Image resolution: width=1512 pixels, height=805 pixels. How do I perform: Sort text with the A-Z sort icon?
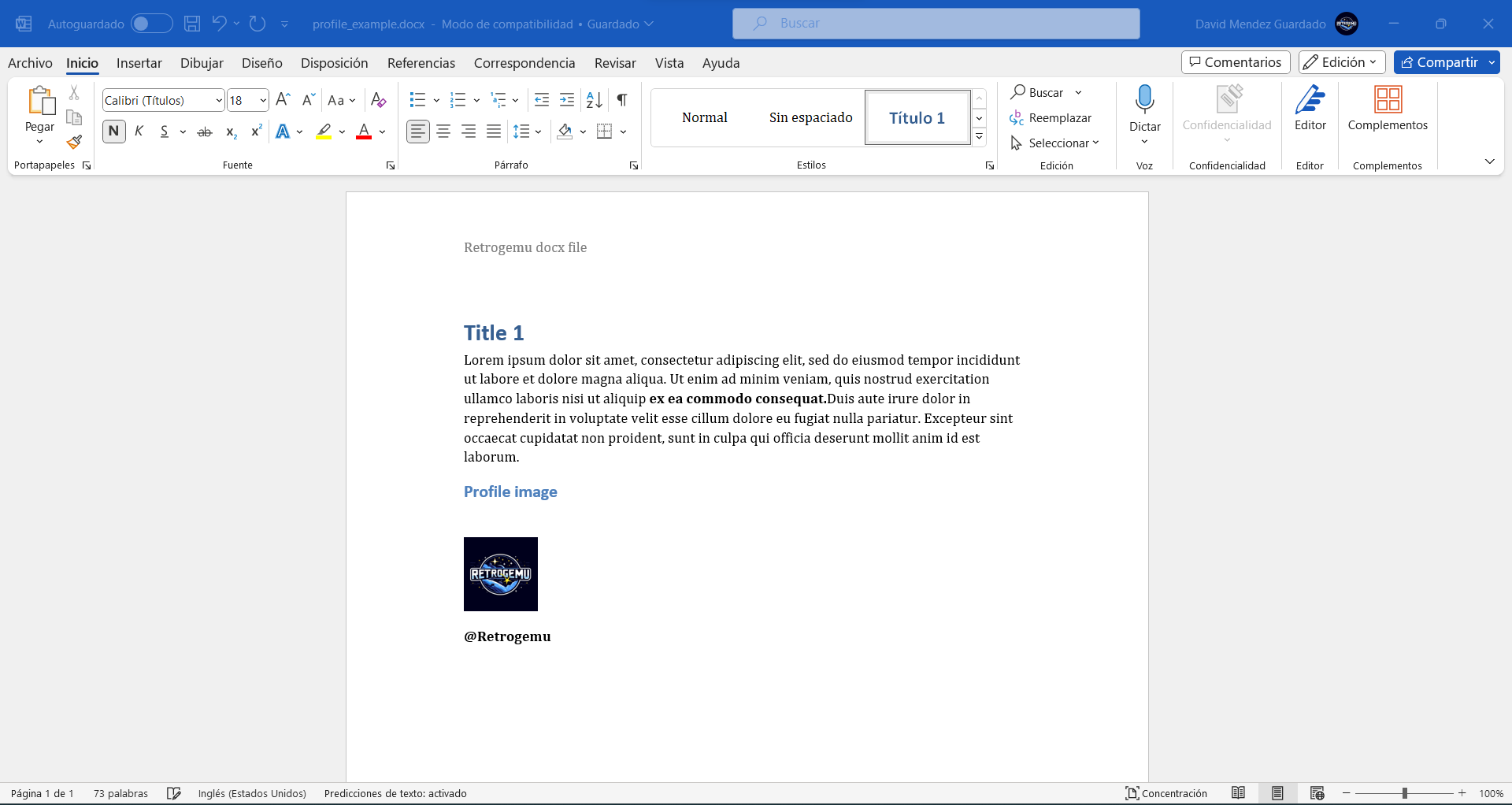coord(595,100)
